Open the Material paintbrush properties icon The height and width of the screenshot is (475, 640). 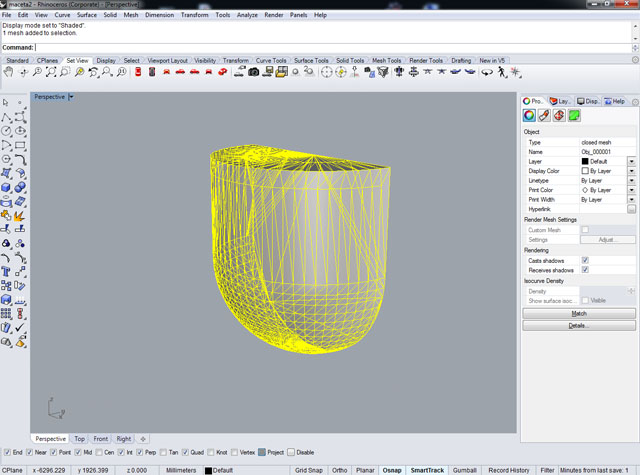point(544,115)
